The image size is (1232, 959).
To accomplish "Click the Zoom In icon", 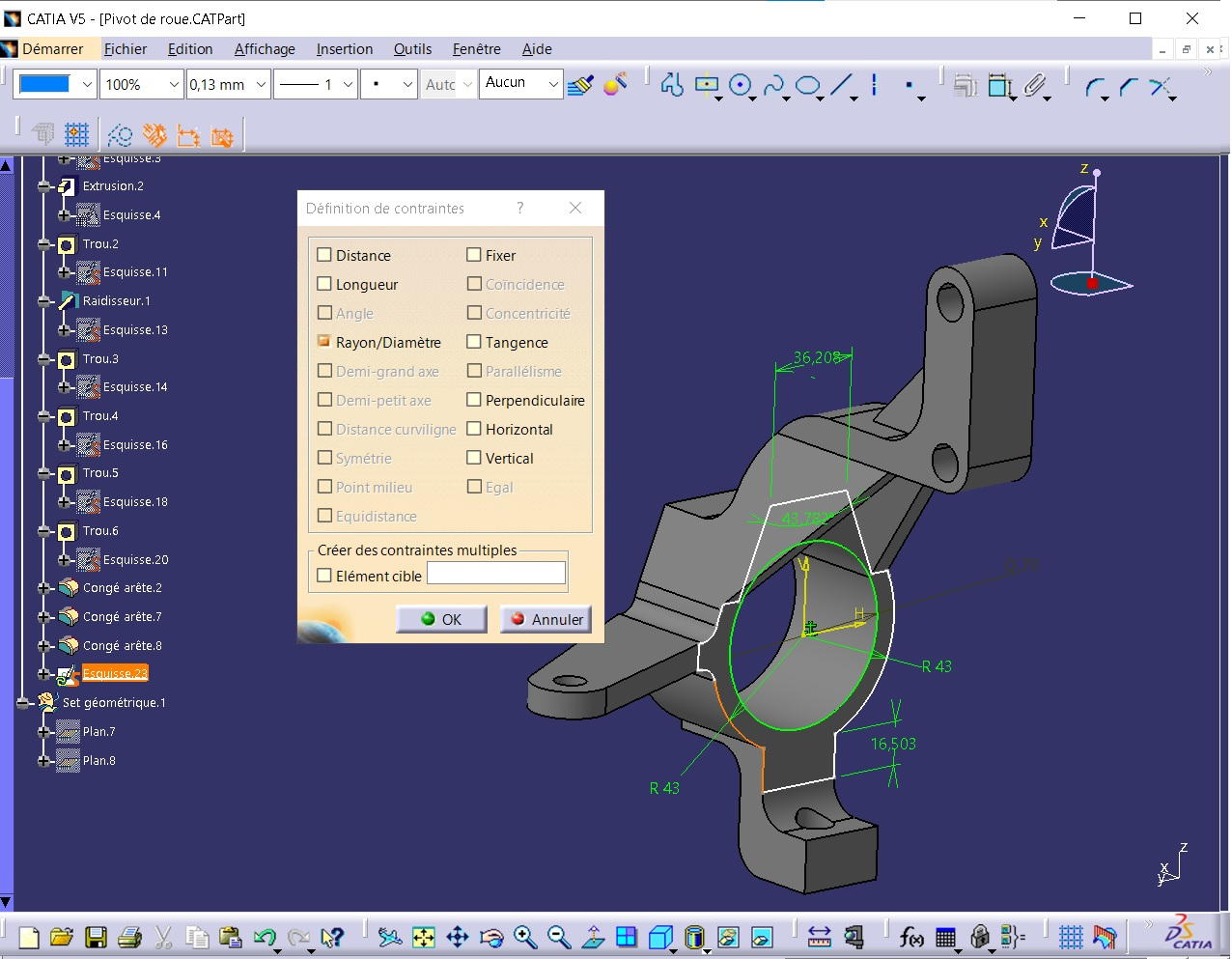I will click(x=525, y=937).
